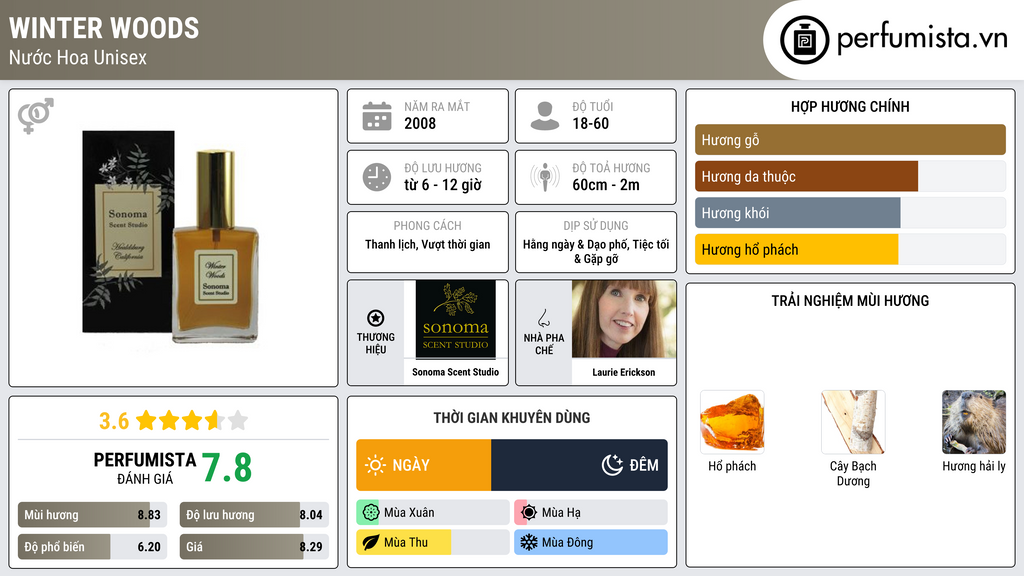Viewport: 1024px width, 576px height.
Task: Click the DỊP SỬ DỤNG label
Action: pos(596,225)
